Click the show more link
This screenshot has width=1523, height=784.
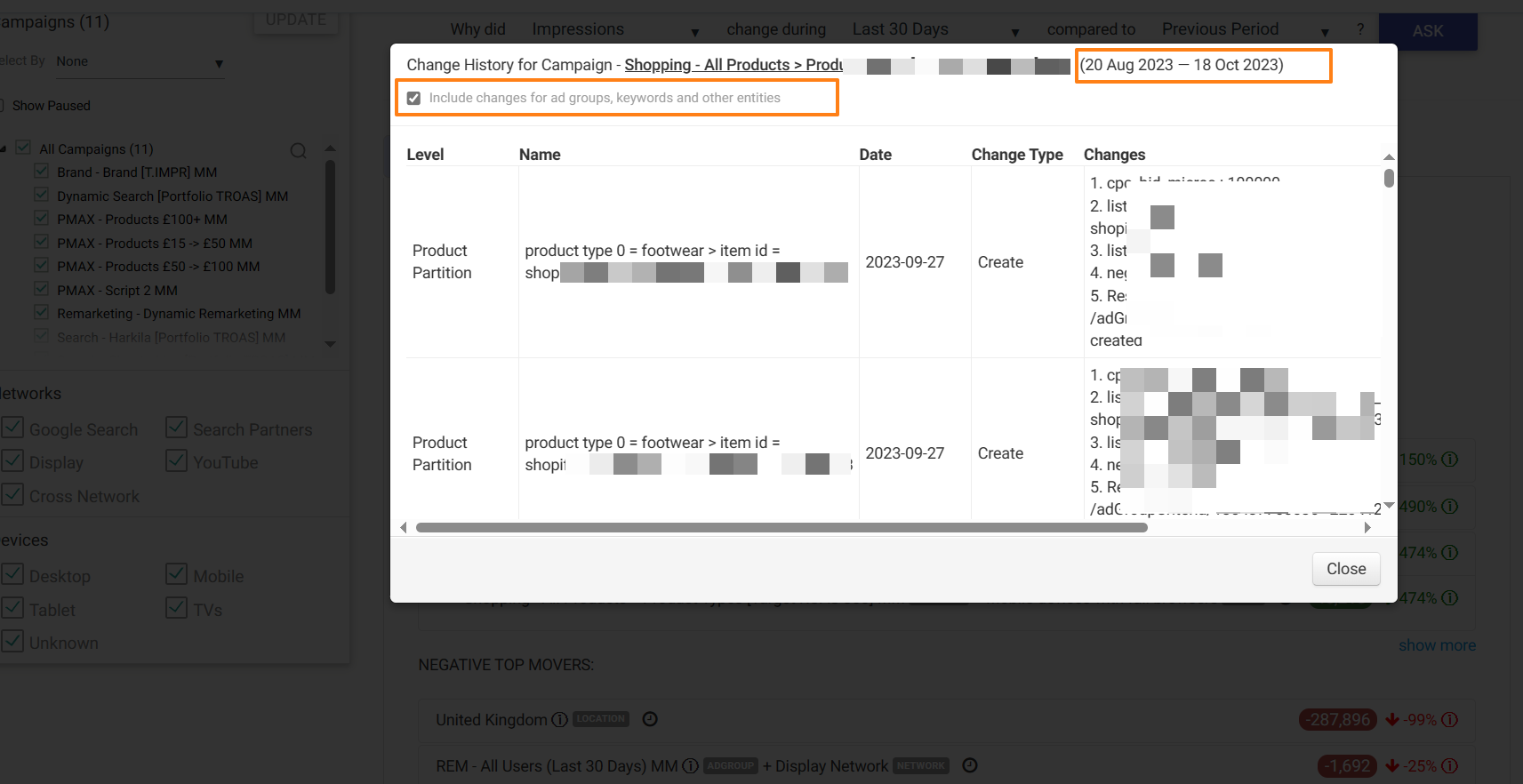point(1436,645)
